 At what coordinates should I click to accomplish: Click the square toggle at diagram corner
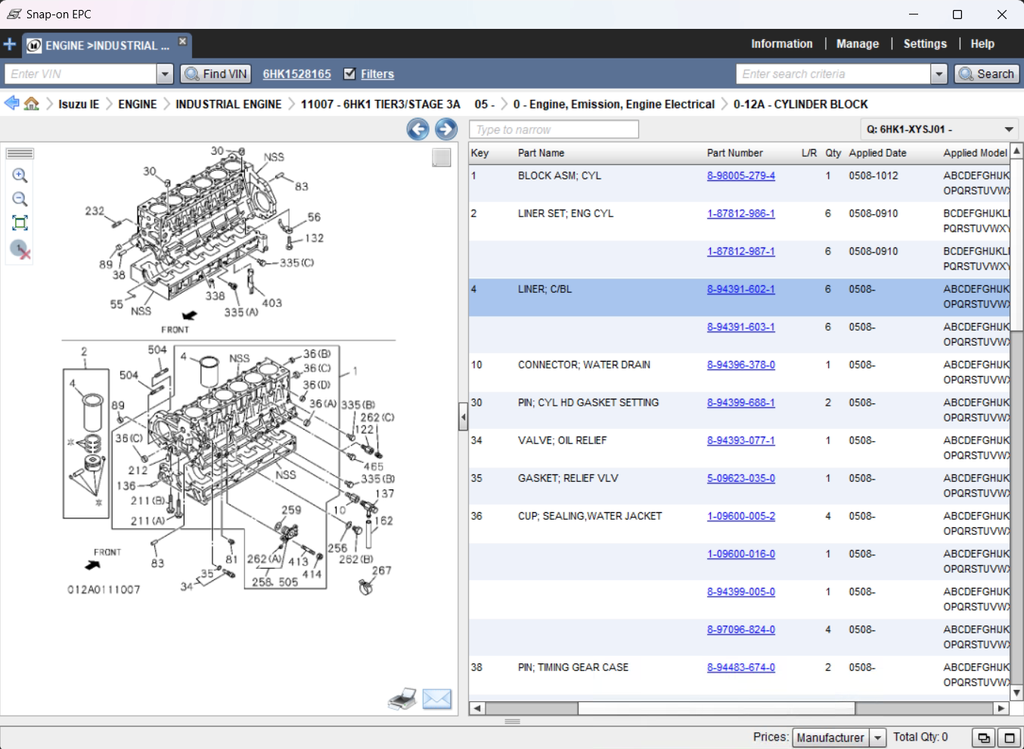click(441, 157)
